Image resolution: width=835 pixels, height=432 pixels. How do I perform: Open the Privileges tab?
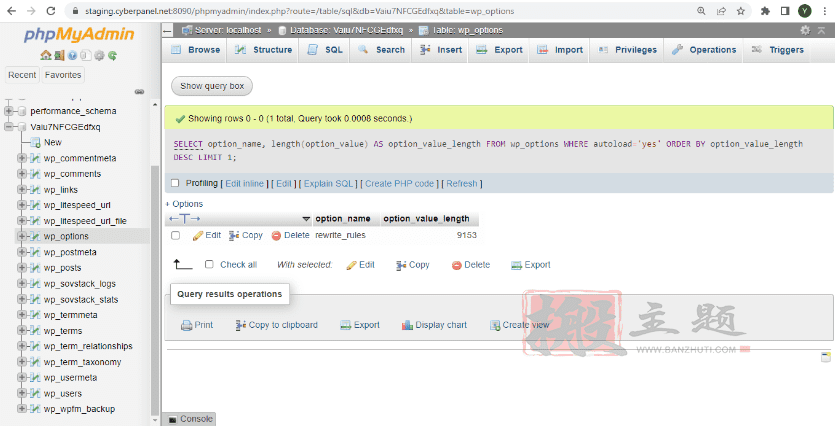627,50
